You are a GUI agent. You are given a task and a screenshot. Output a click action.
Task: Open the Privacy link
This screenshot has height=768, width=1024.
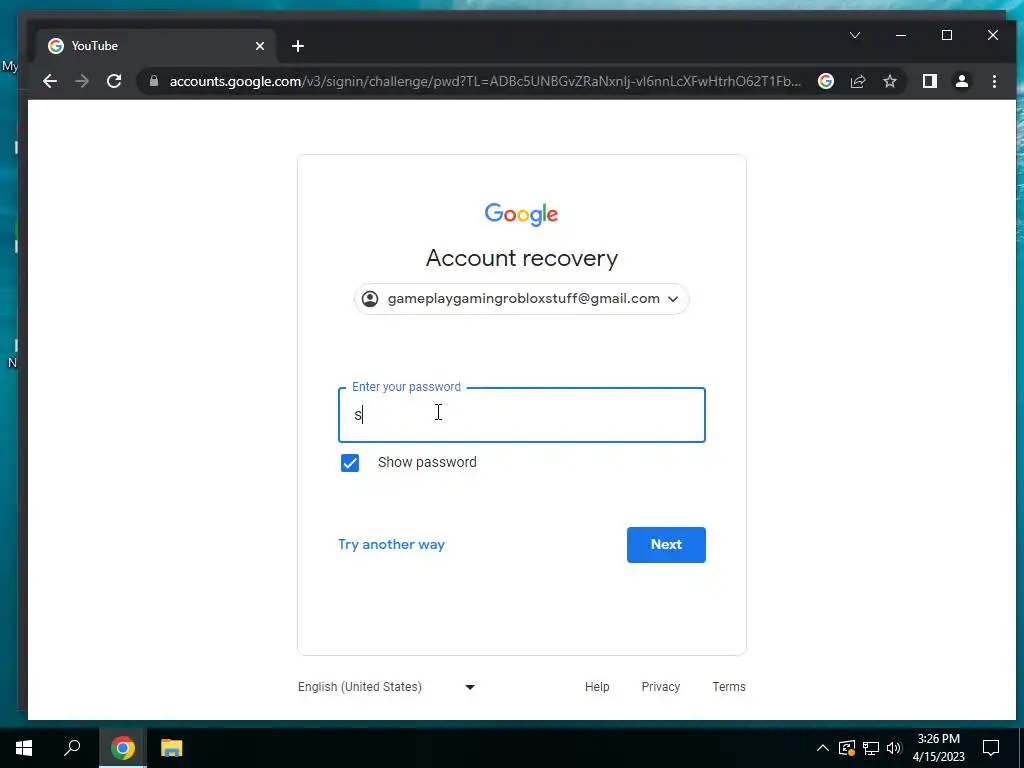[x=660, y=686]
